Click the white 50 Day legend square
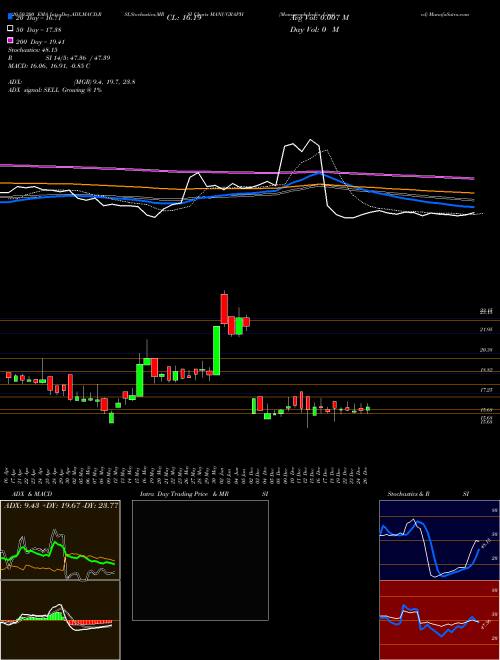500x660 pixels. [x=10, y=29]
